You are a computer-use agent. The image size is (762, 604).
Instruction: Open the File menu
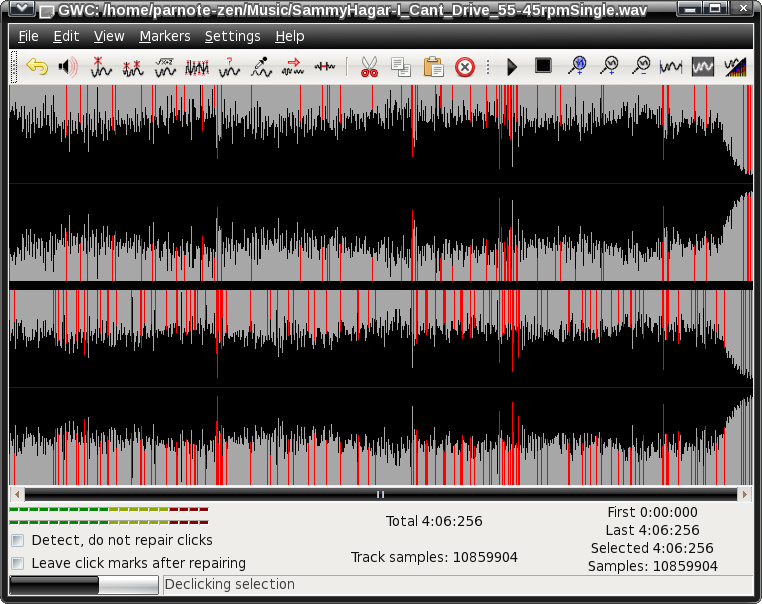coord(28,36)
